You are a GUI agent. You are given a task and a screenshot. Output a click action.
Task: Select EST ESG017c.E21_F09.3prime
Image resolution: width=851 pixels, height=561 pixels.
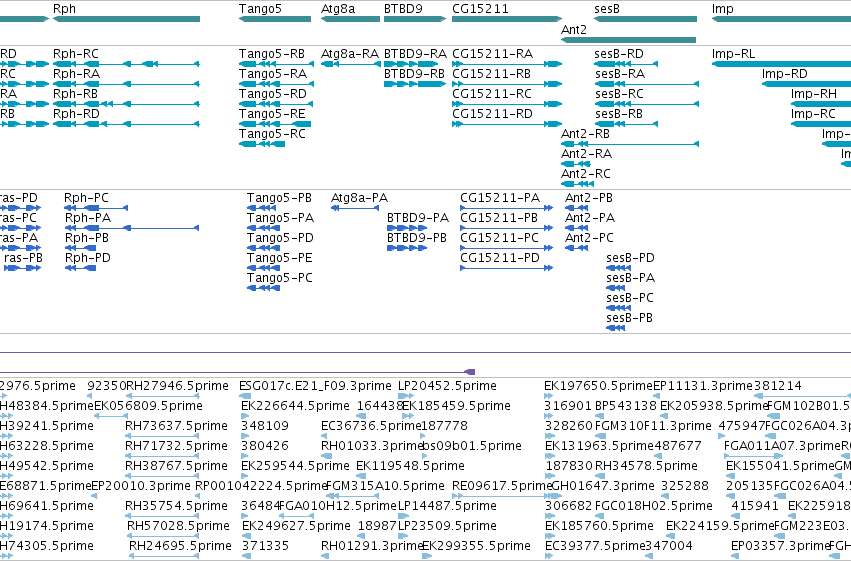[315, 386]
